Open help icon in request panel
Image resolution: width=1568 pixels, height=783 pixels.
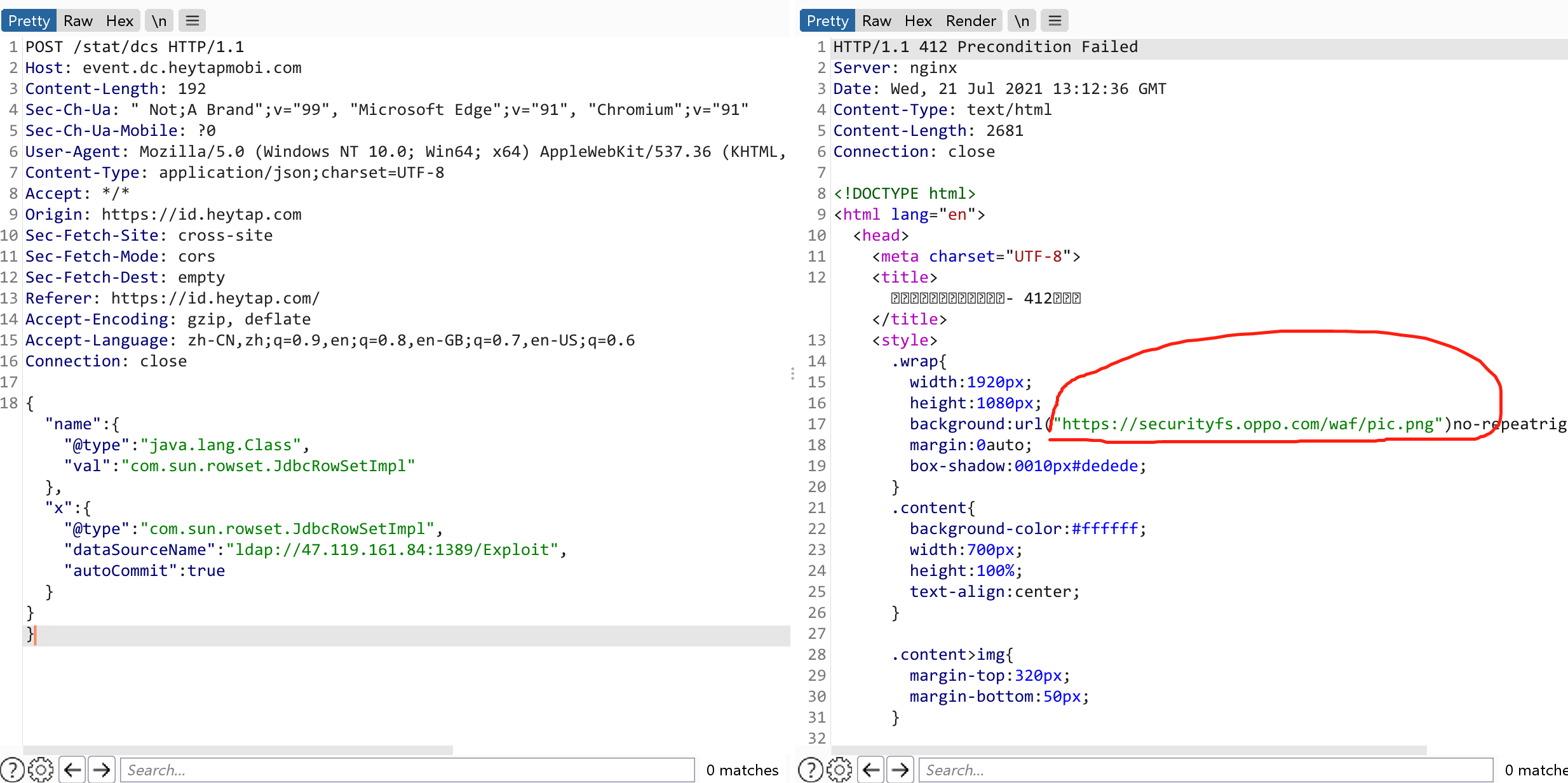[12, 770]
